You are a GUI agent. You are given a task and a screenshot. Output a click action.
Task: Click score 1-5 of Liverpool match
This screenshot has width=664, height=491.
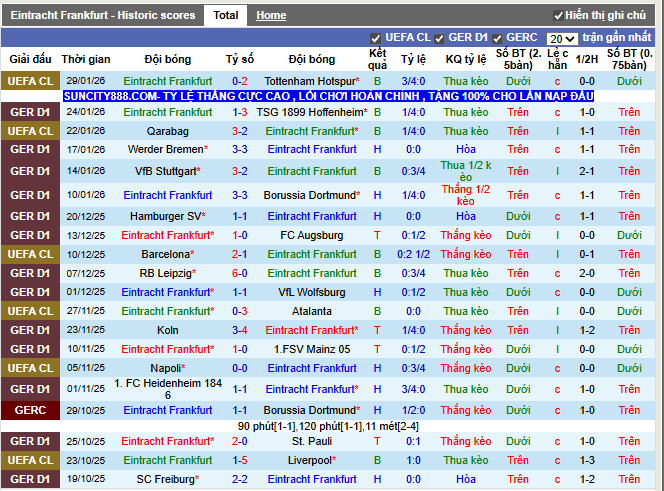pyautogui.click(x=240, y=460)
